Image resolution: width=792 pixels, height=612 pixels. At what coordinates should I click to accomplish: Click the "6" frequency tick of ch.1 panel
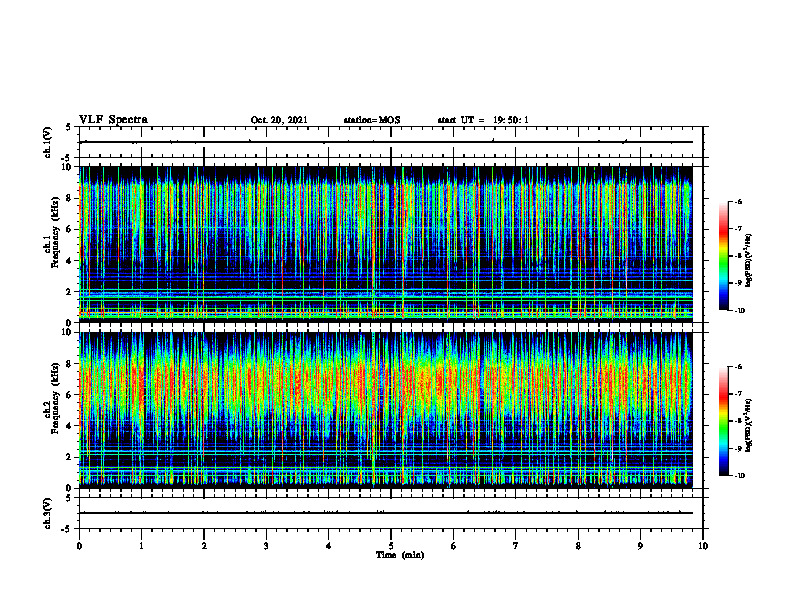70,229
